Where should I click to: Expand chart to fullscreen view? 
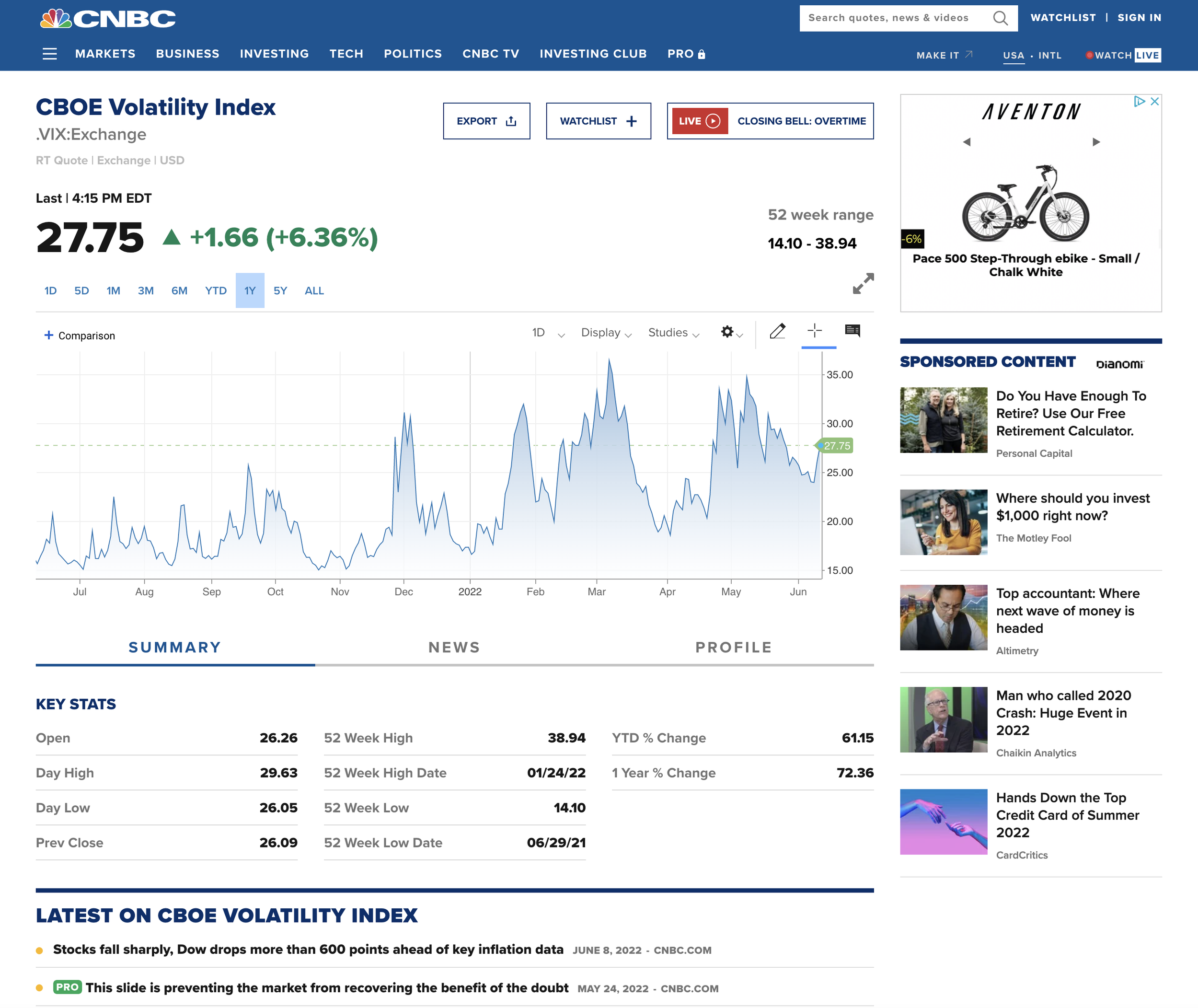click(863, 283)
